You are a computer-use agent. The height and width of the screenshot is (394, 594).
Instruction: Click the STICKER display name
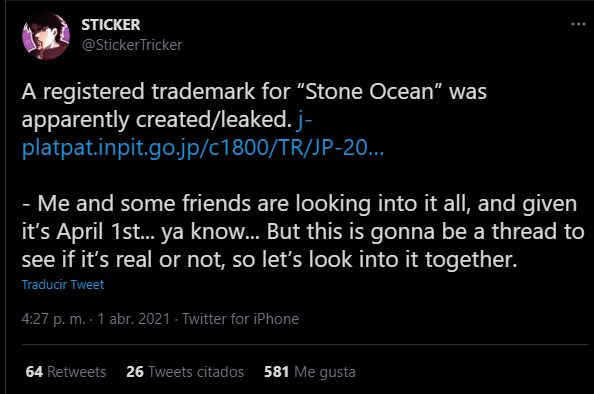pyautogui.click(x=111, y=25)
